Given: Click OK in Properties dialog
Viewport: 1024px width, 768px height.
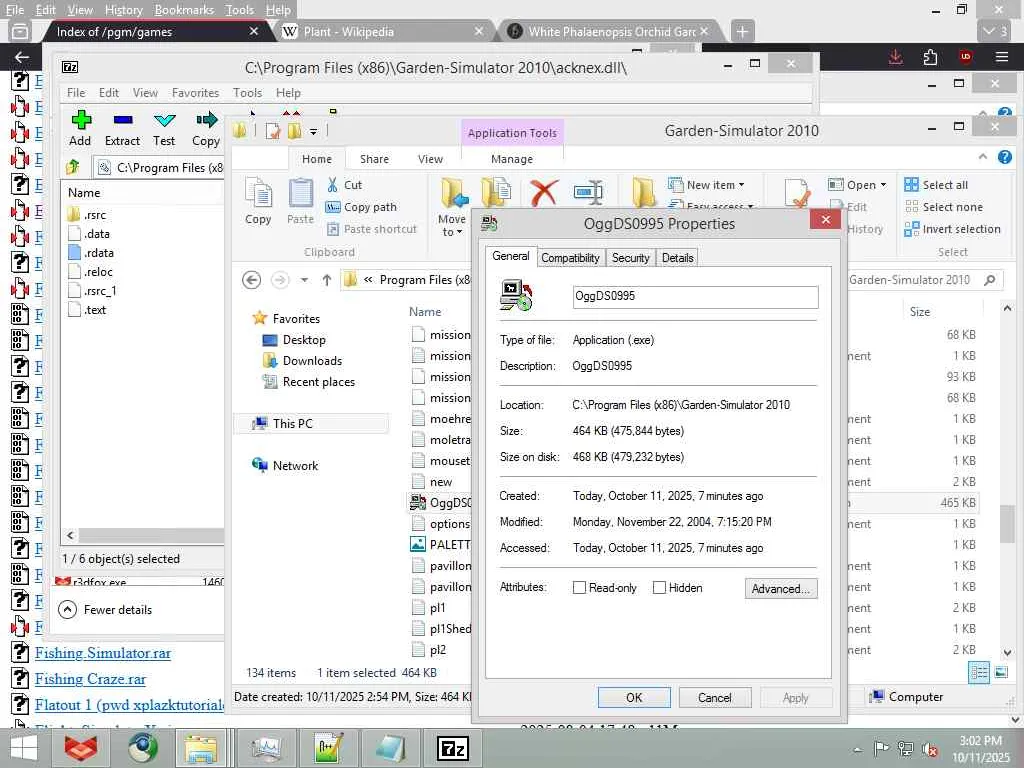Looking at the screenshot, I should coord(634,697).
